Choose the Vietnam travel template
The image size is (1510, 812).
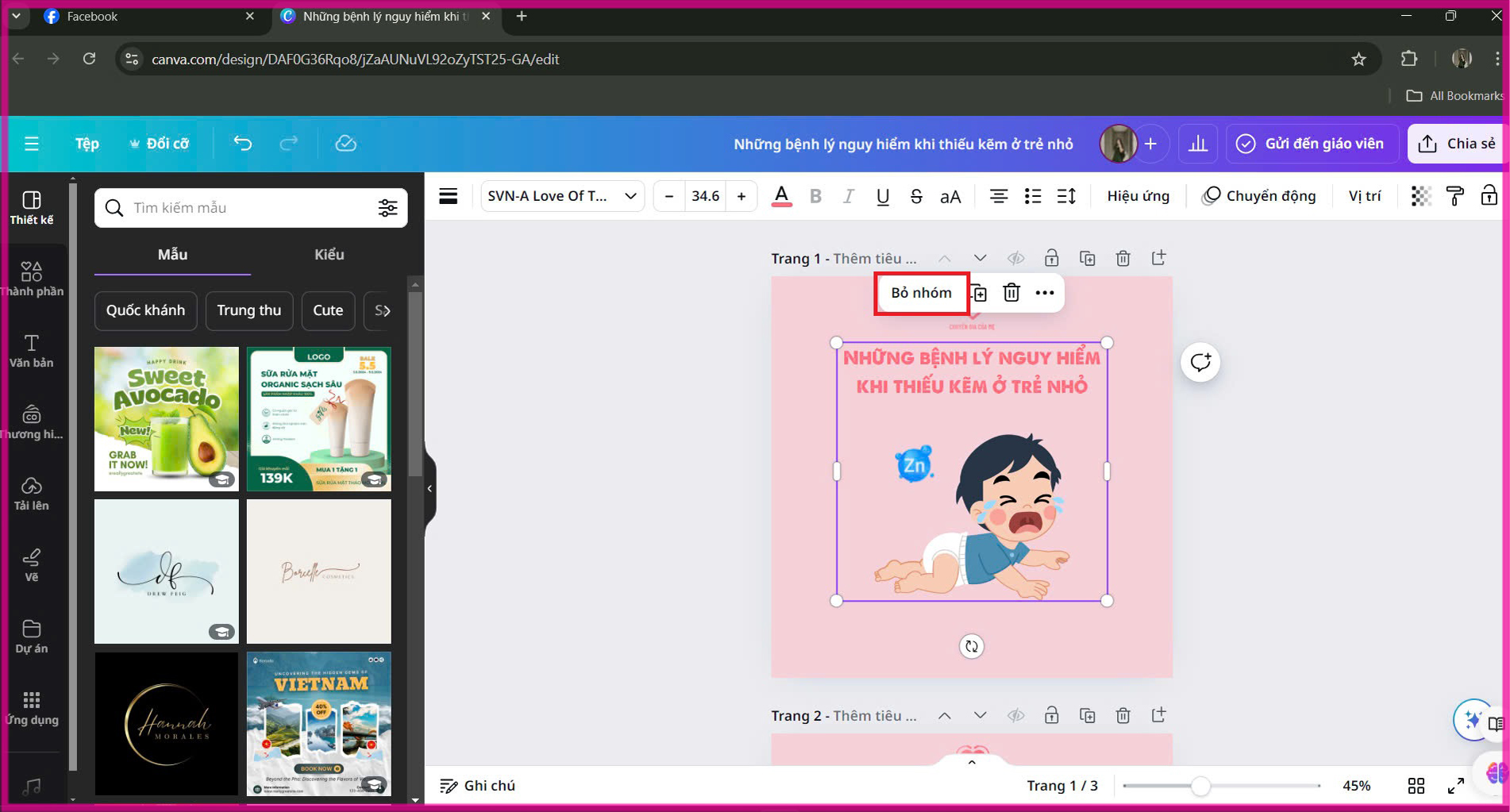[318, 724]
